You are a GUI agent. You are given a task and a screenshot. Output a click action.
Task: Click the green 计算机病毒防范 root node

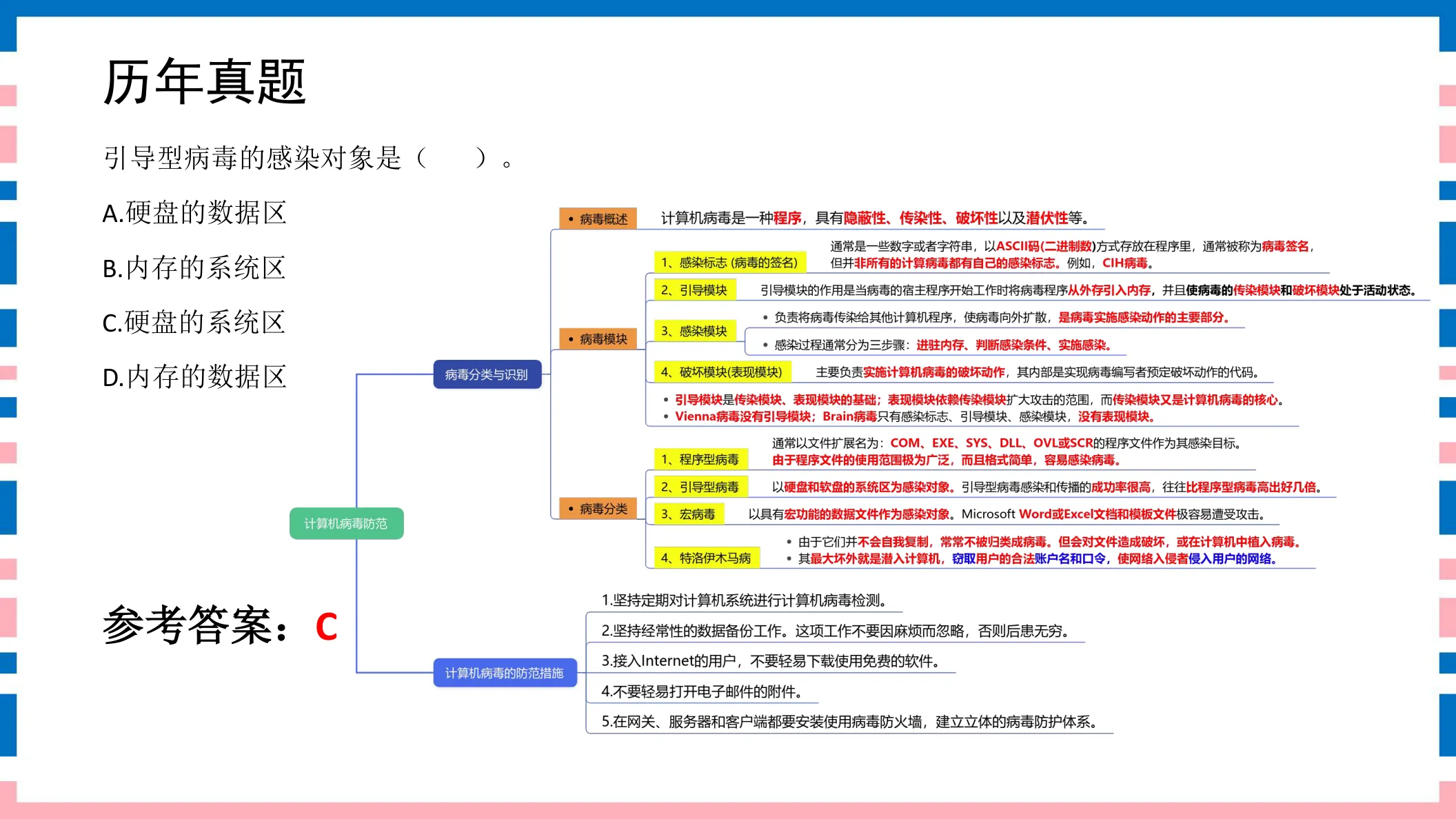tap(346, 524)
